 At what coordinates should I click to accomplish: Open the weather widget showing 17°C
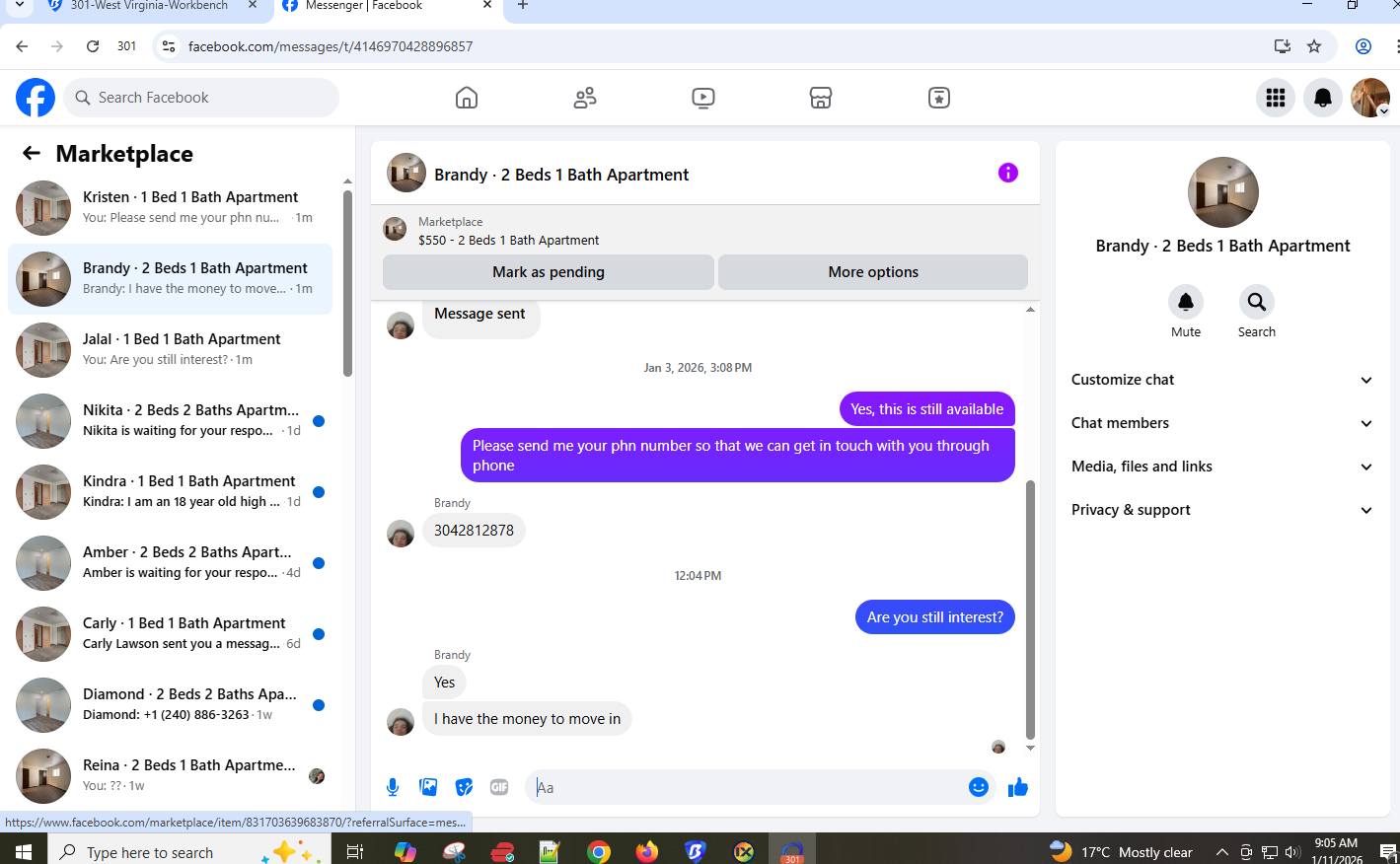click(x=1121, y=852)
